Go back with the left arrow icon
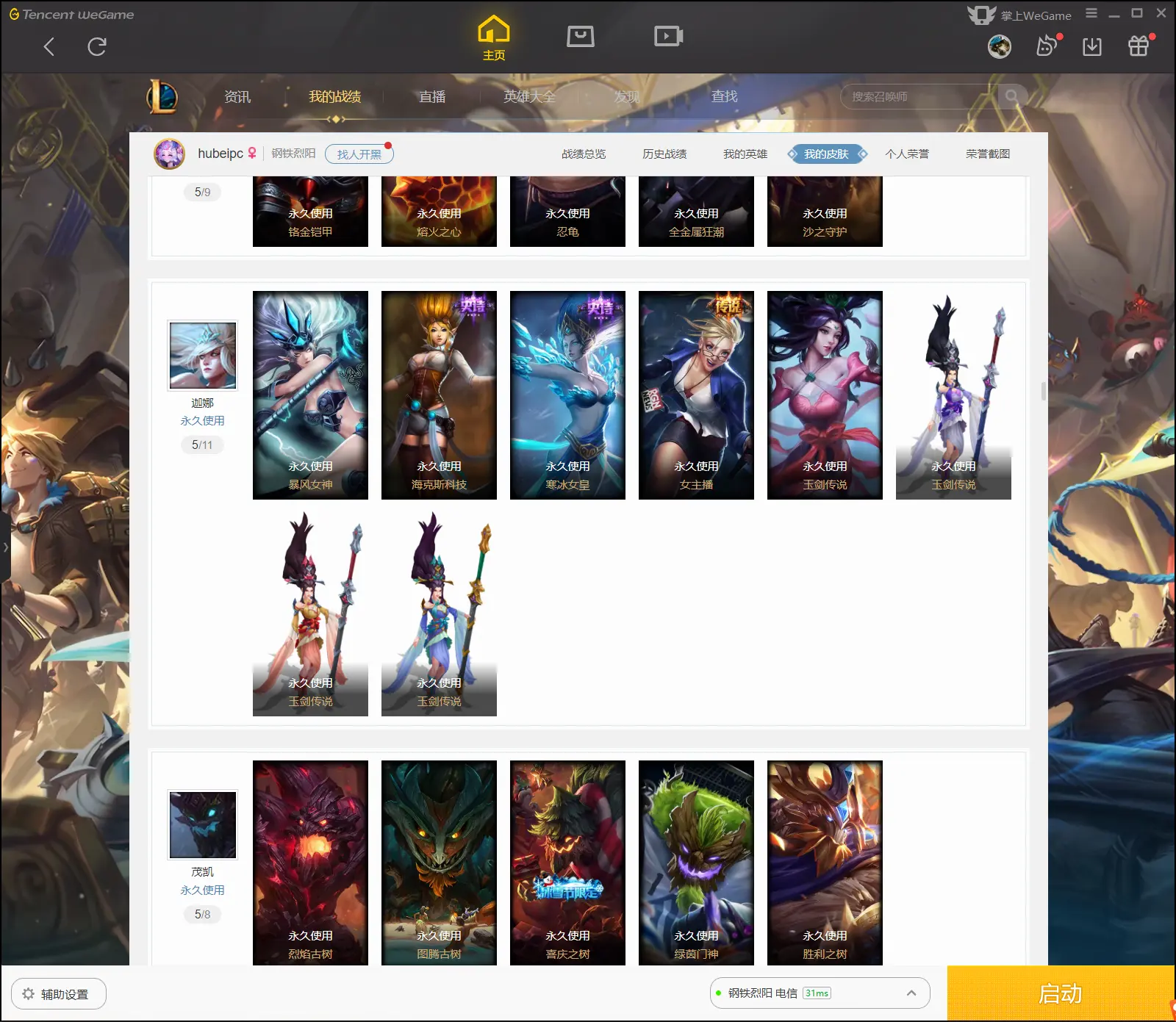Screen dimensions: 1176x1022 pyautogui.click(x=49, y=47)
